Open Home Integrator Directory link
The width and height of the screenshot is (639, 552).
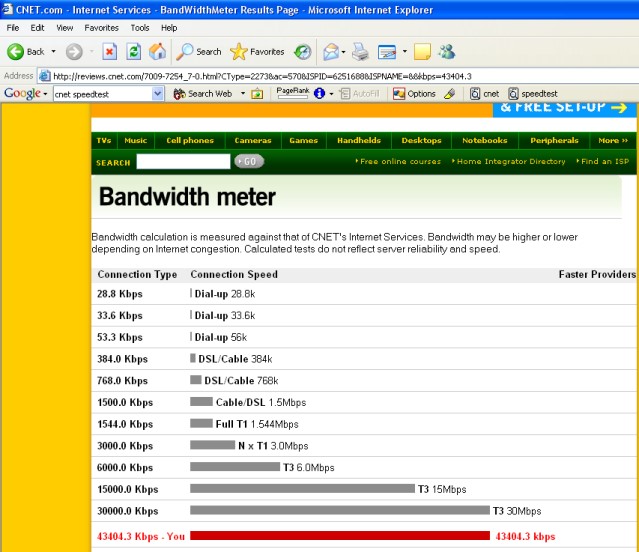(509, 161)
